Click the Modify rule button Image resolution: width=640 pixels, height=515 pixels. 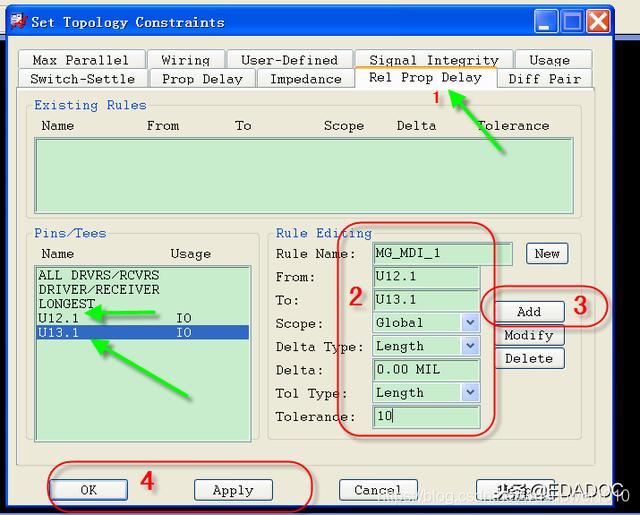point(529,335)
